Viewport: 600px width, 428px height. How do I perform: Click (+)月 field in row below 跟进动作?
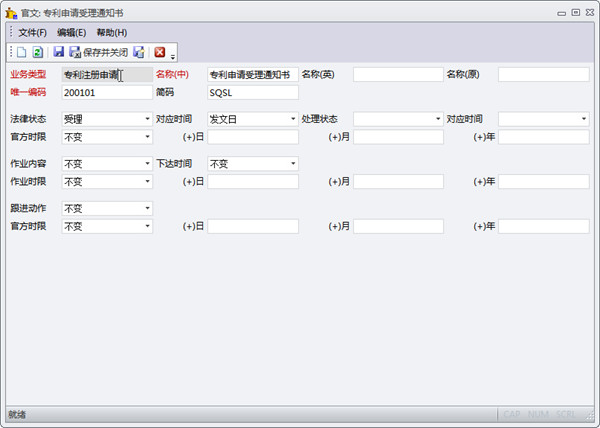(x=398, y=226)
